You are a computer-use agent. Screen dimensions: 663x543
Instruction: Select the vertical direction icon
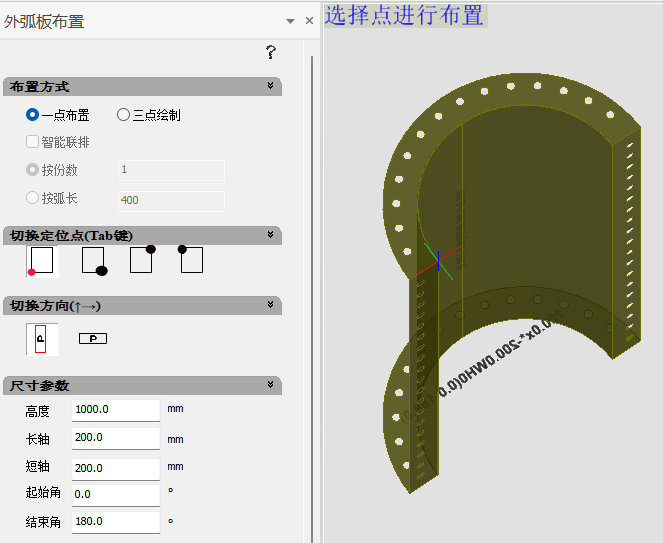[x=42, y=339]
